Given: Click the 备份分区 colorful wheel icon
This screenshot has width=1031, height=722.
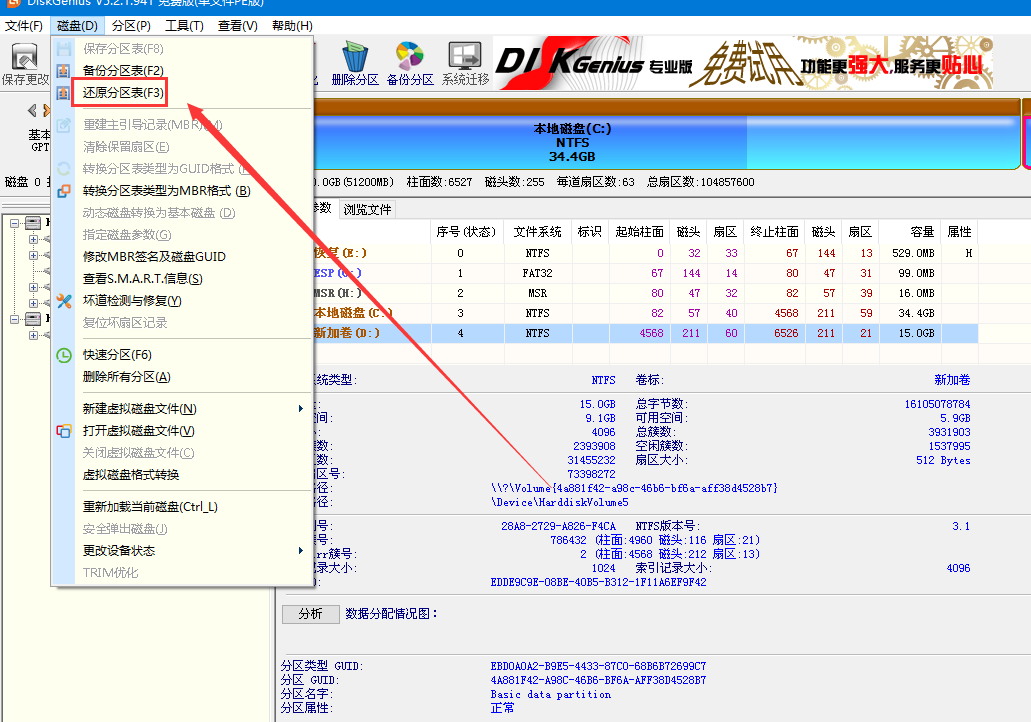Looking at the screenshot, I should (410, 64).
